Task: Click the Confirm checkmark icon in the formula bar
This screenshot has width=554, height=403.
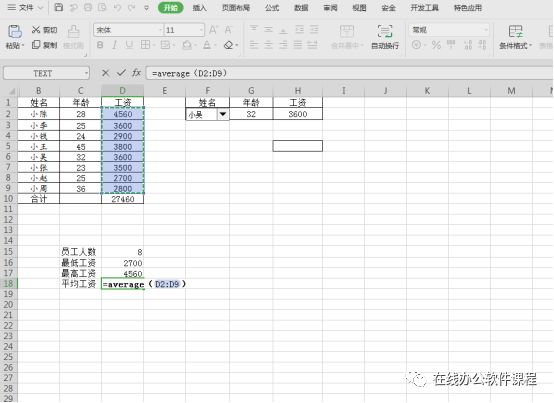Action: click(121, 73)
